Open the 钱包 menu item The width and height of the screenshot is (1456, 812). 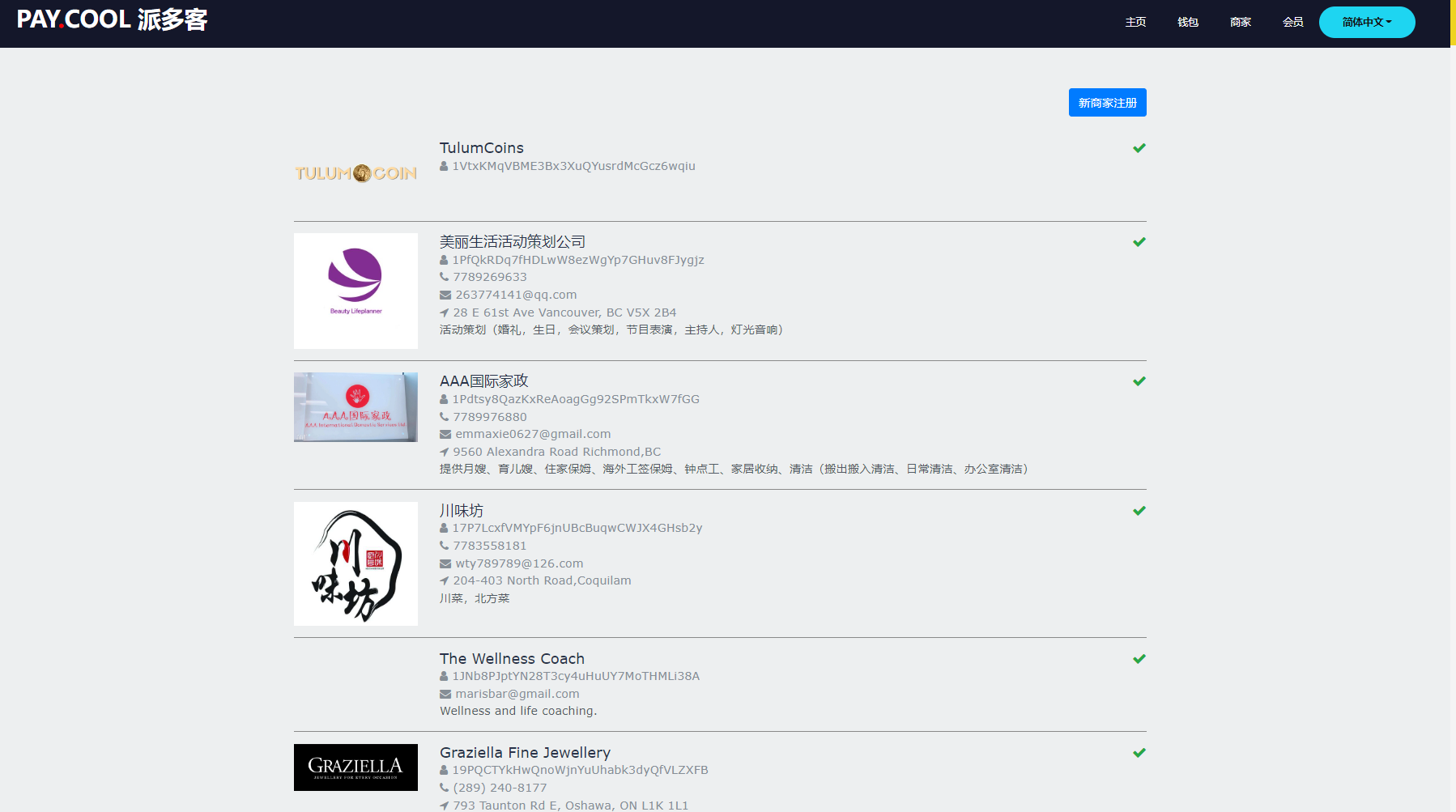[1188, 22]
